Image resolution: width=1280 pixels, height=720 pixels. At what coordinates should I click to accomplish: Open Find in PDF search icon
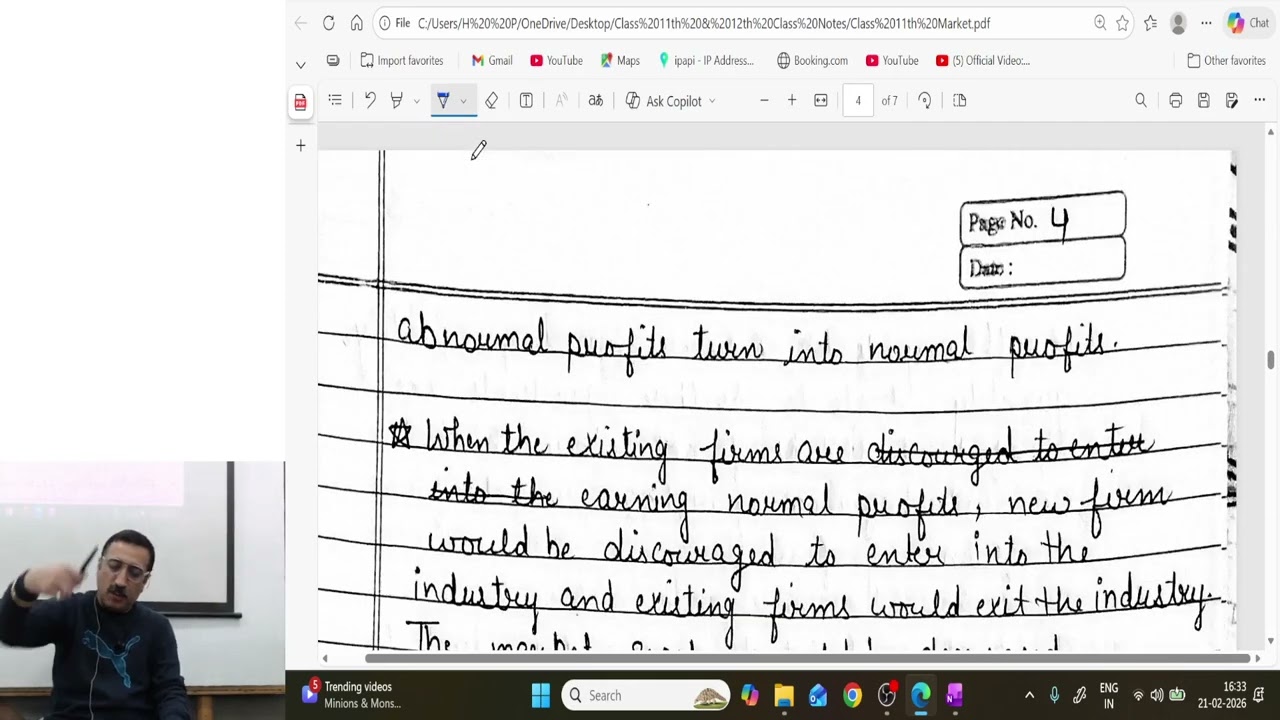point(1141,100)
